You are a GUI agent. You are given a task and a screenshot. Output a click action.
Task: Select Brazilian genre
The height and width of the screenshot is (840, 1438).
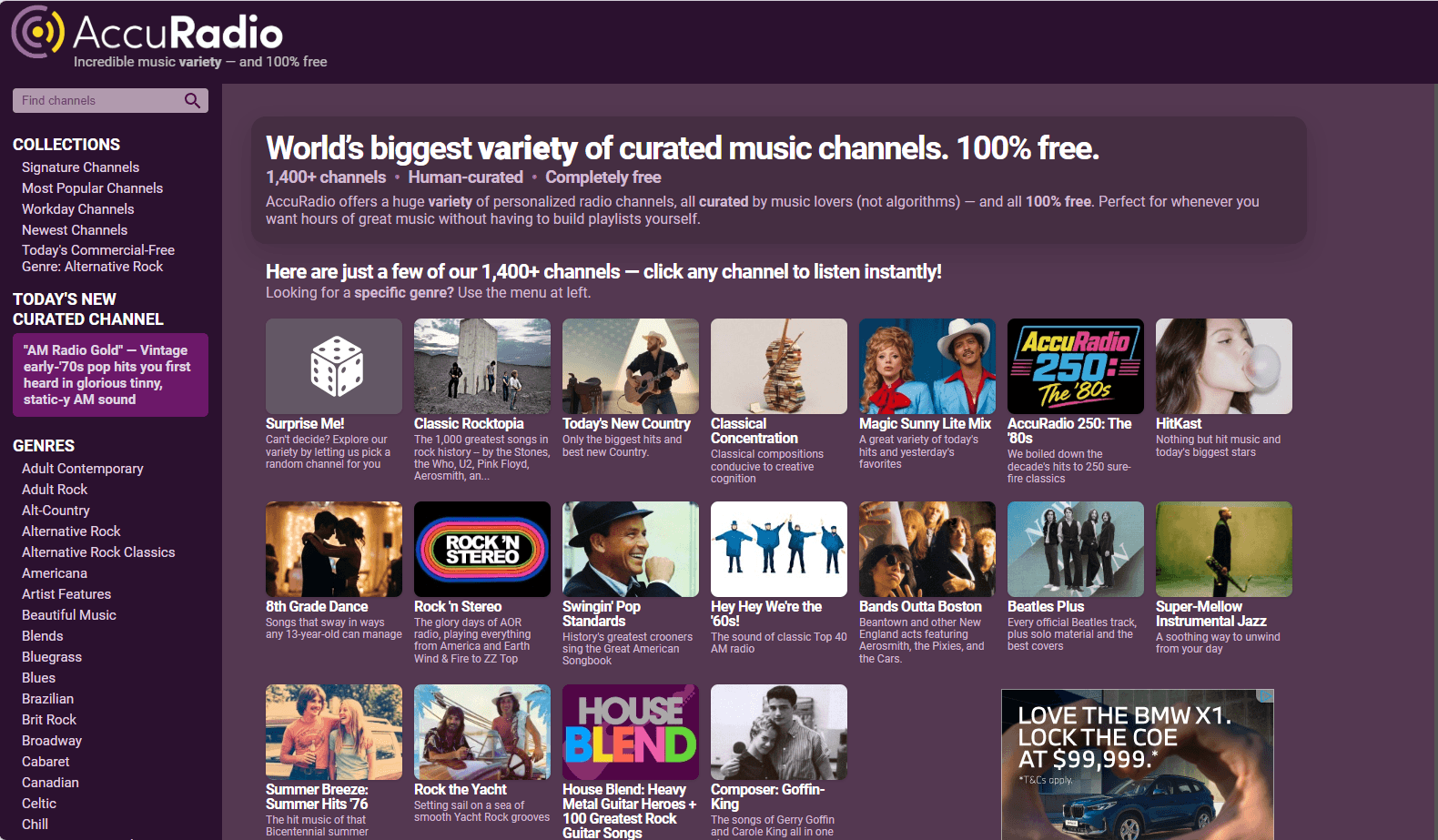47,699
